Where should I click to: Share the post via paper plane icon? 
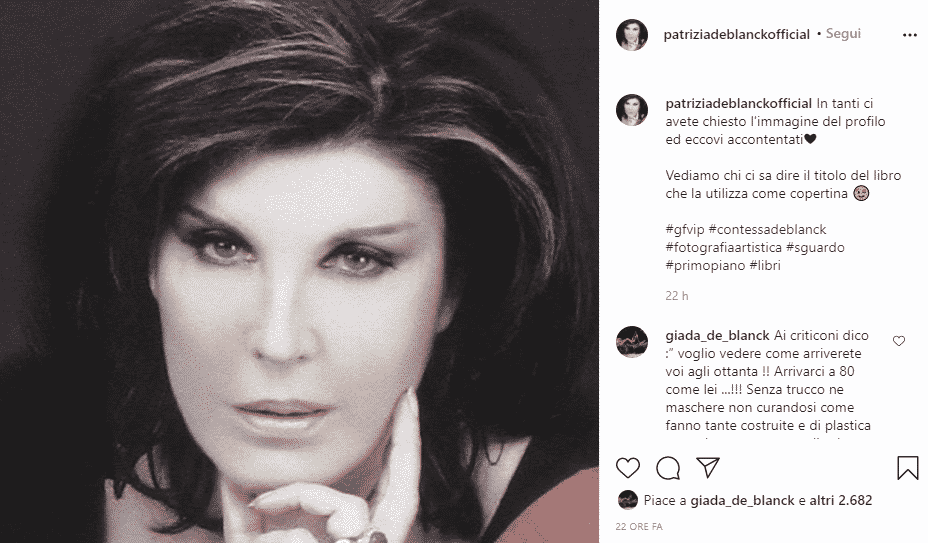point(708,467)
